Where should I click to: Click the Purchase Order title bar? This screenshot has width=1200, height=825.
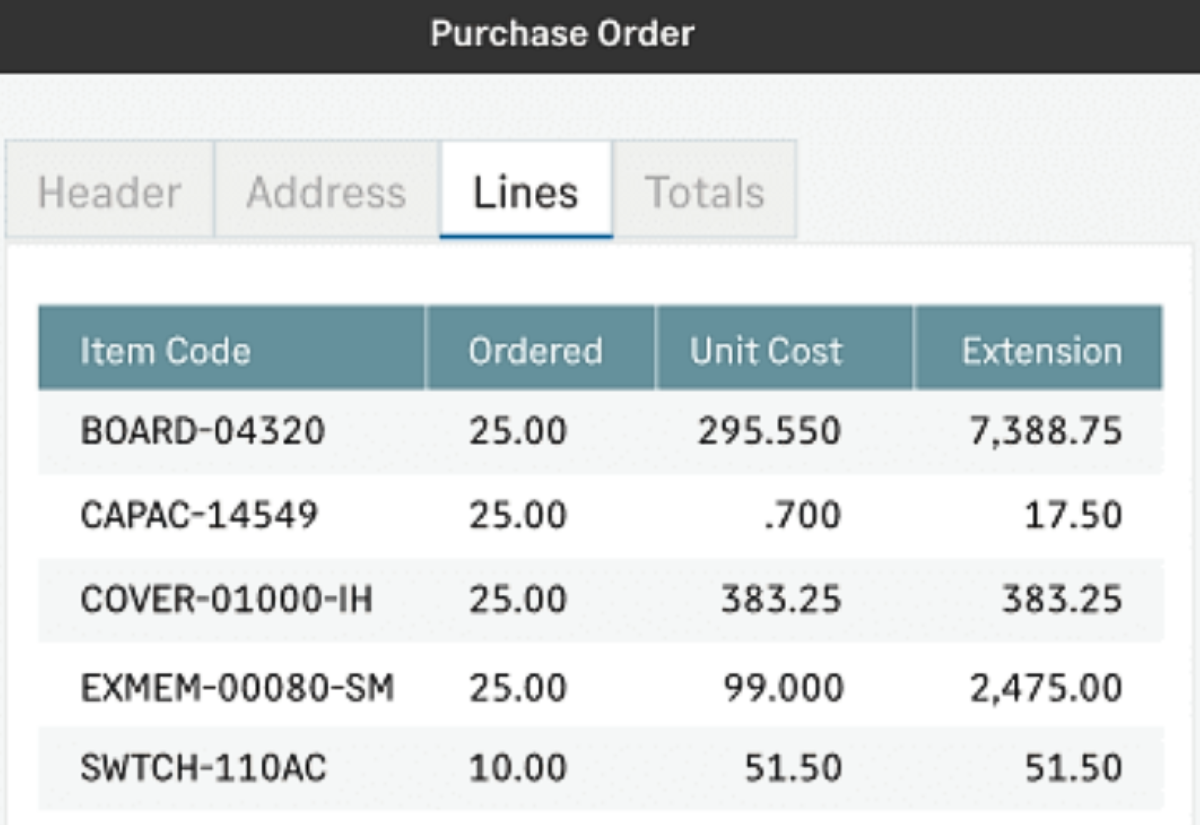(x=600, y=36)
